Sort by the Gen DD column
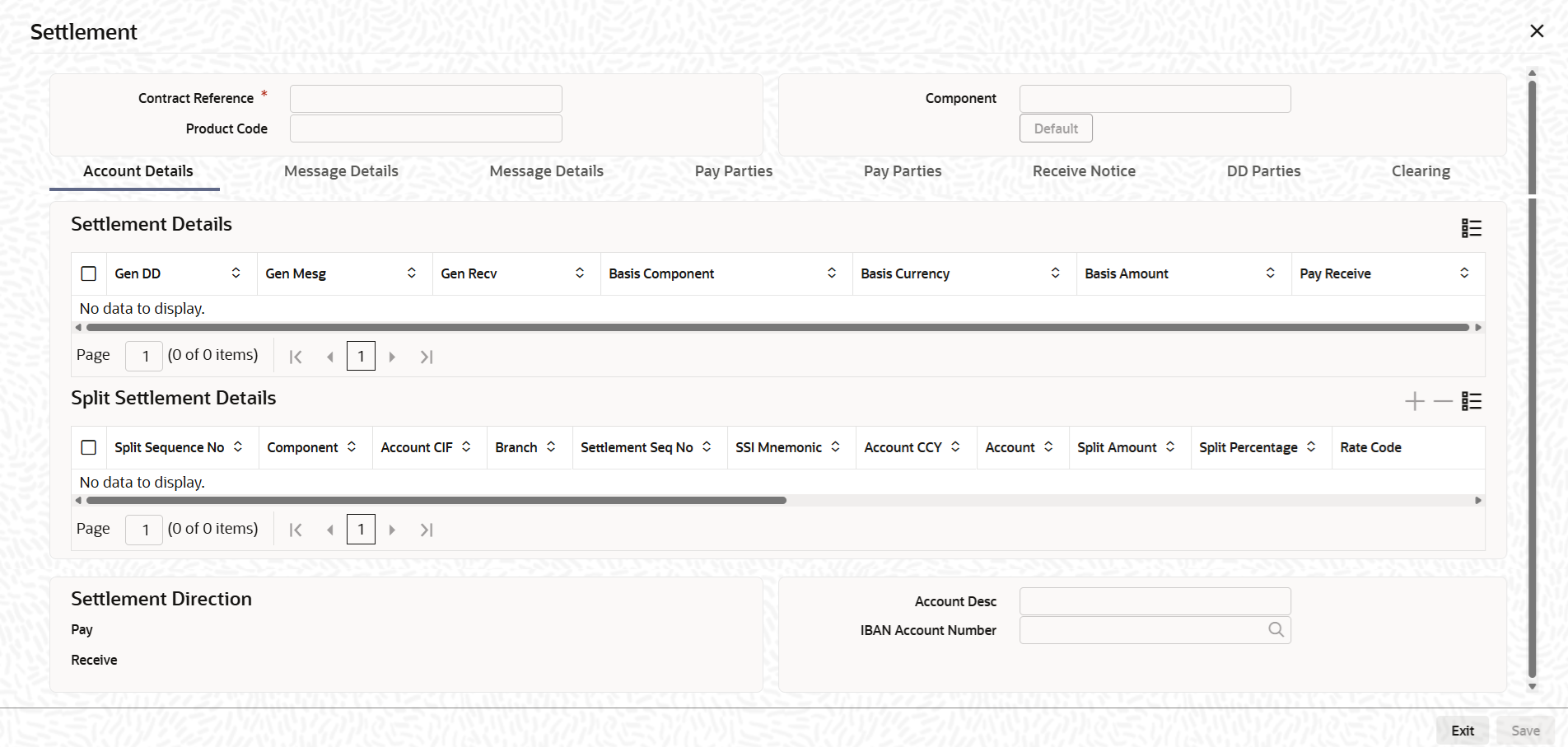Viewport: 1568px width, 752px height. pos(236,273)
